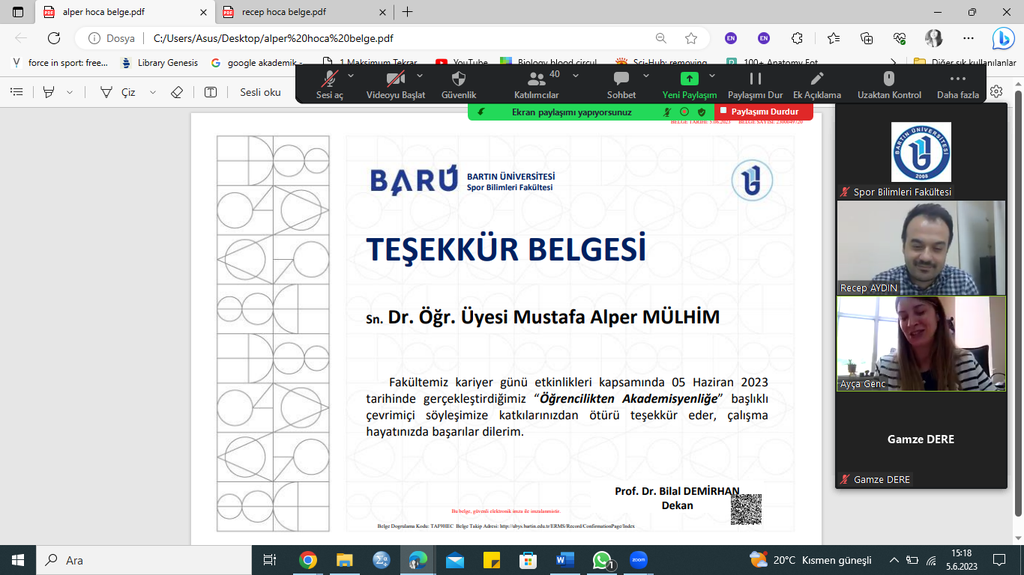The width and height of the screenshot is (1024, 575).
Task: Open the Sohbet chat panel
Action: click(621, 79)
